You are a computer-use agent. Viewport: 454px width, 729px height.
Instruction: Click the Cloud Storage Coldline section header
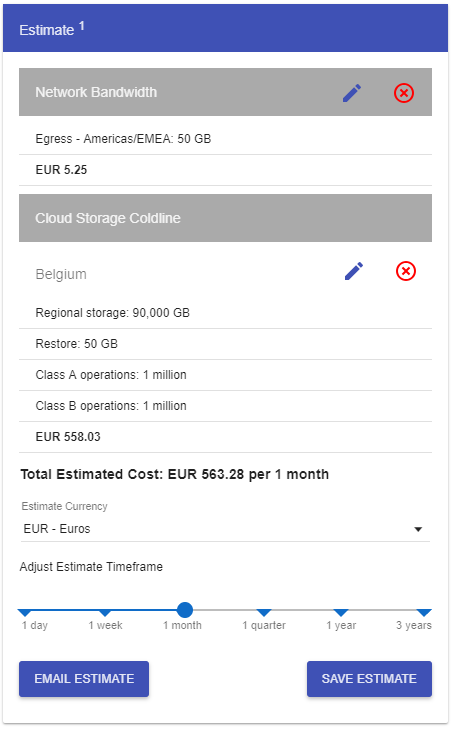click(225, 218)
